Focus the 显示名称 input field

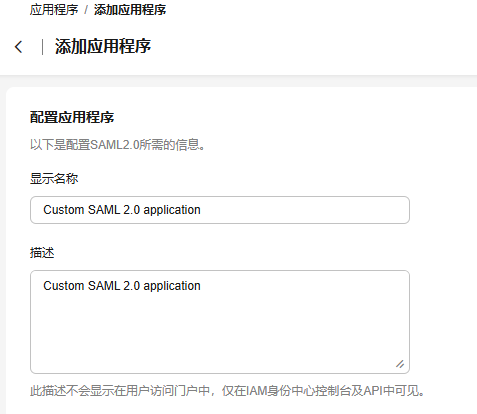(x=220, y=210)
